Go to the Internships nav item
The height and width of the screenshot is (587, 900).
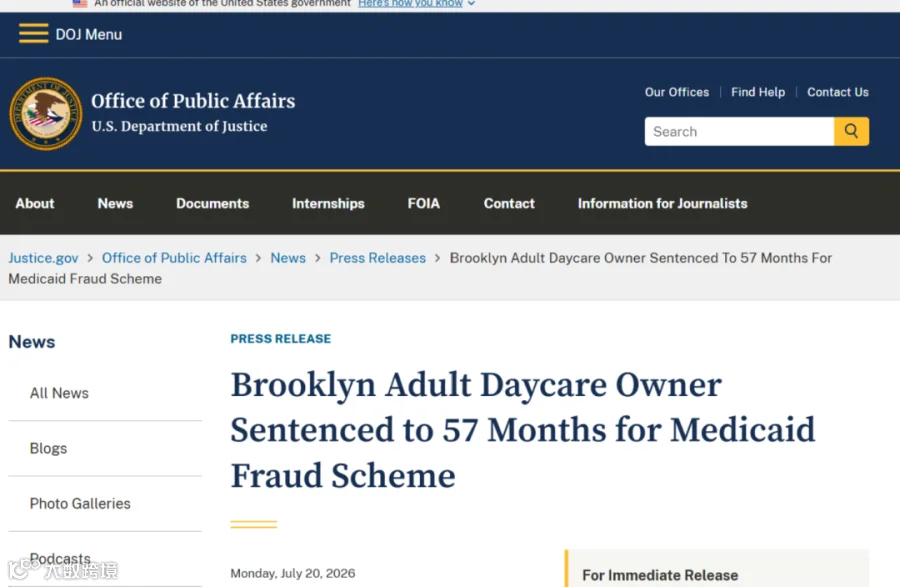tap(328, 203)
